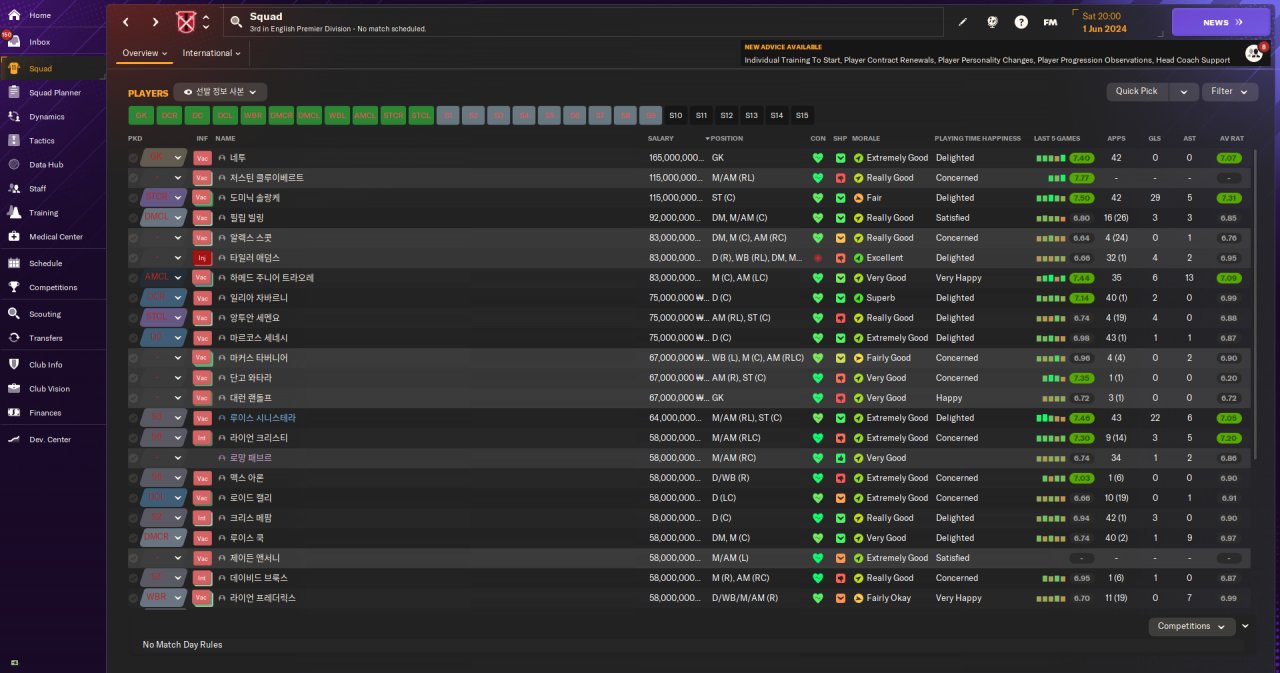Click the Quick Pick button
1280x673 pixels.
click(x=1136, y=91)
